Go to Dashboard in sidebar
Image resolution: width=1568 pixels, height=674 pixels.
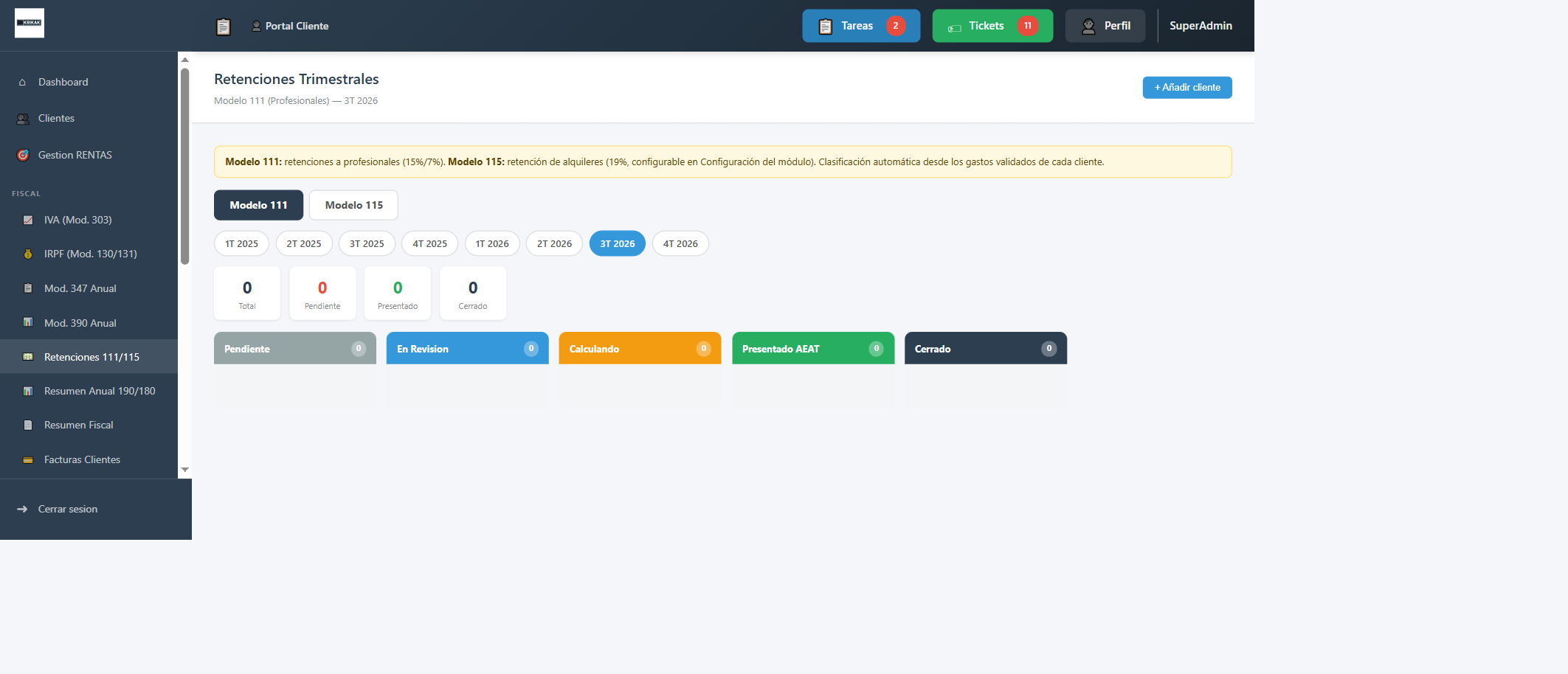[89, 82]
